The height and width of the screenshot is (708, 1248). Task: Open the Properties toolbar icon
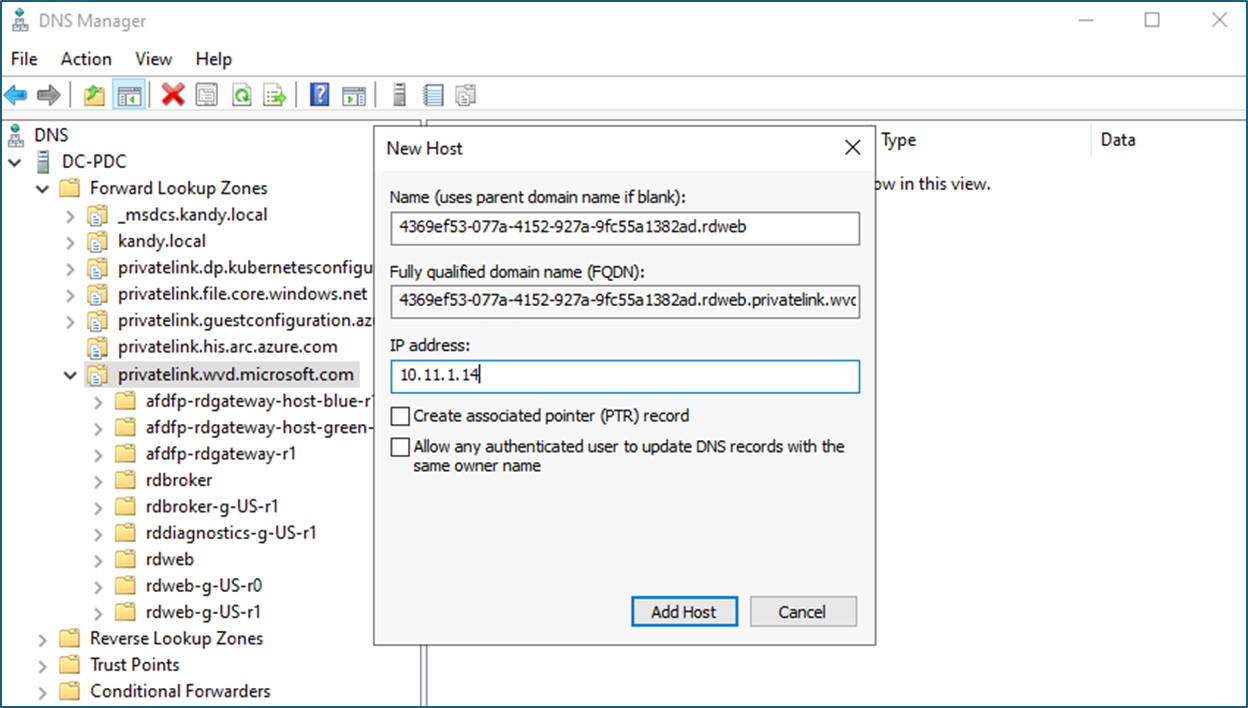[x=206, y=95]
